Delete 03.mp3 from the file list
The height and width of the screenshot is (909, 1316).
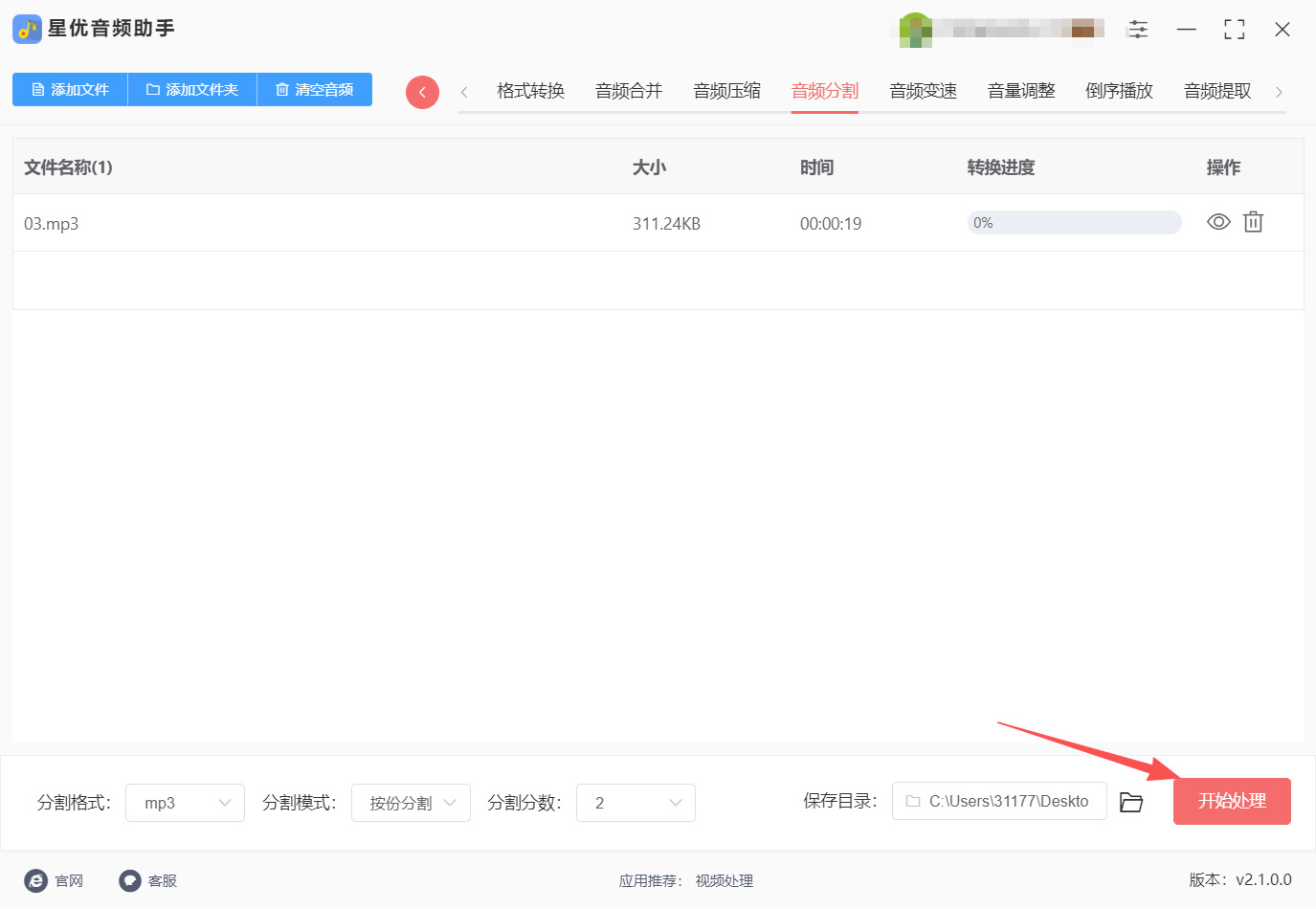point(1253,222)
